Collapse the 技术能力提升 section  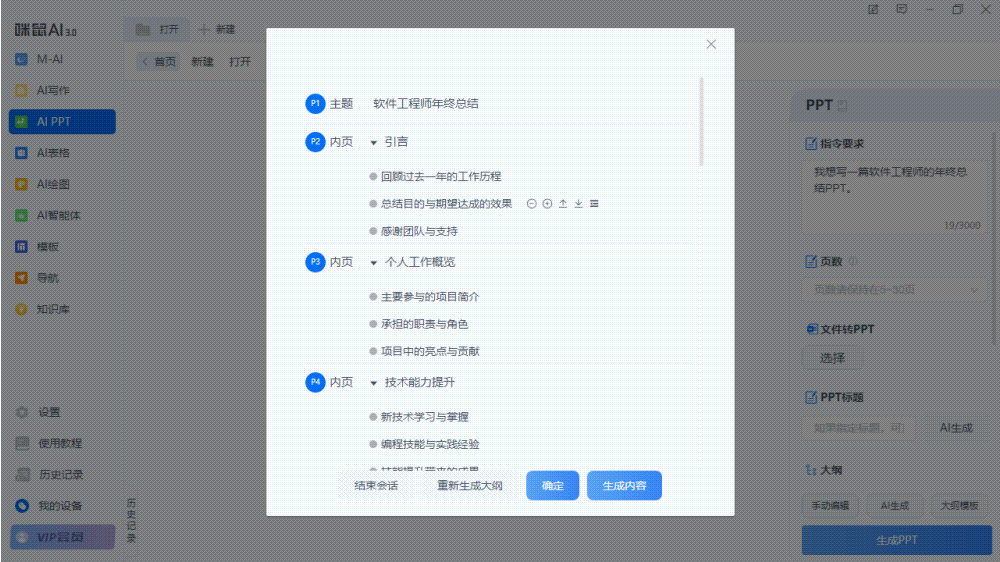(x=374, y=383)
